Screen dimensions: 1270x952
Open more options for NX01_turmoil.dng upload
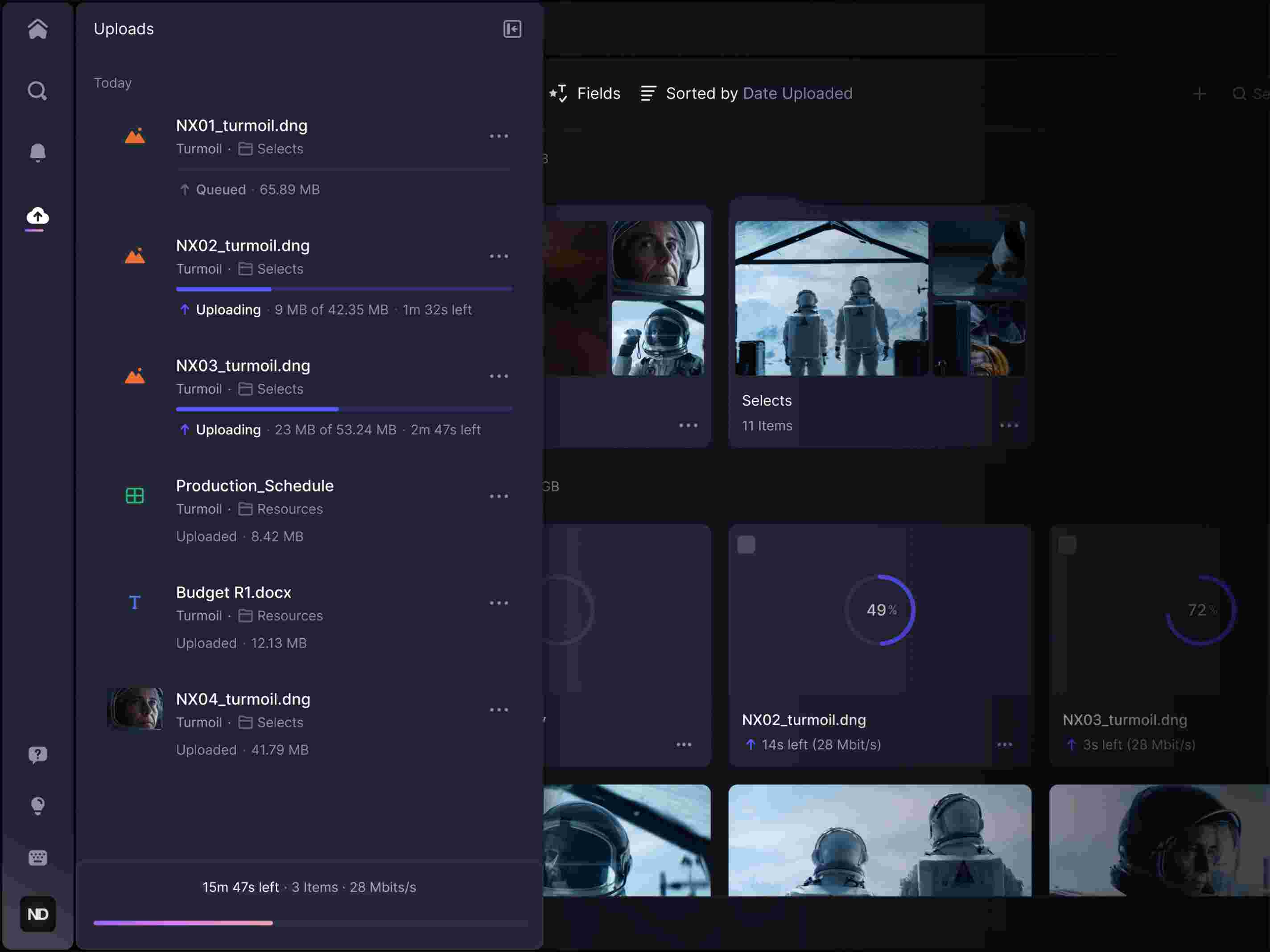[x=499, y=136]
